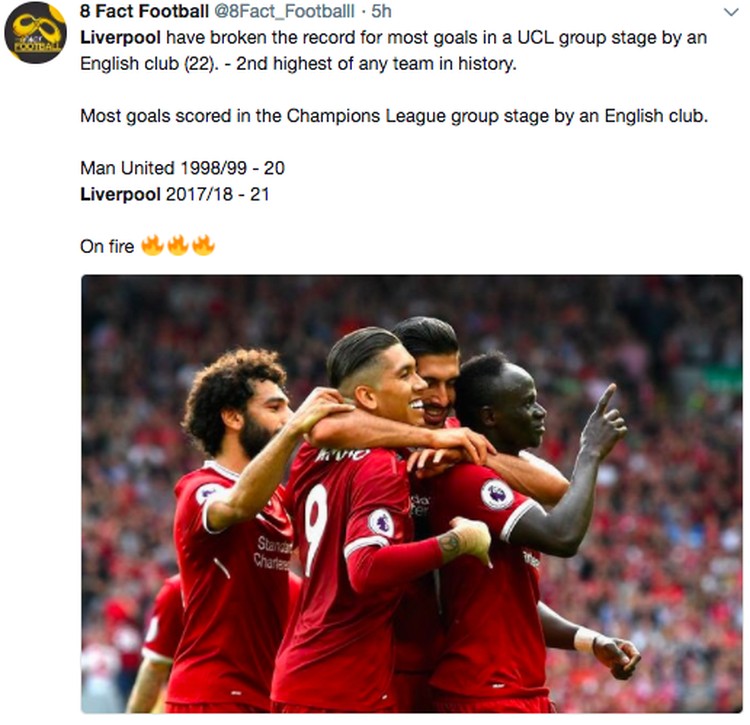This screenshot has height=725, width=750.
Task: Open the attached celebration photo
Action: pos(412,494)
